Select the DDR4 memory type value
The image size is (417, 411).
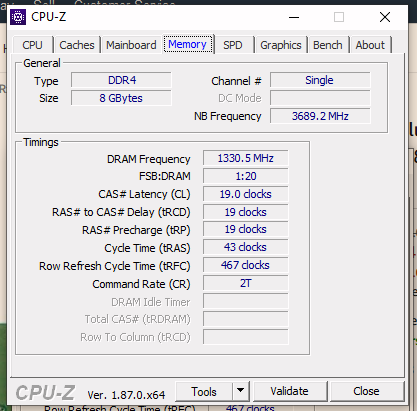click(x=121, y=80)
